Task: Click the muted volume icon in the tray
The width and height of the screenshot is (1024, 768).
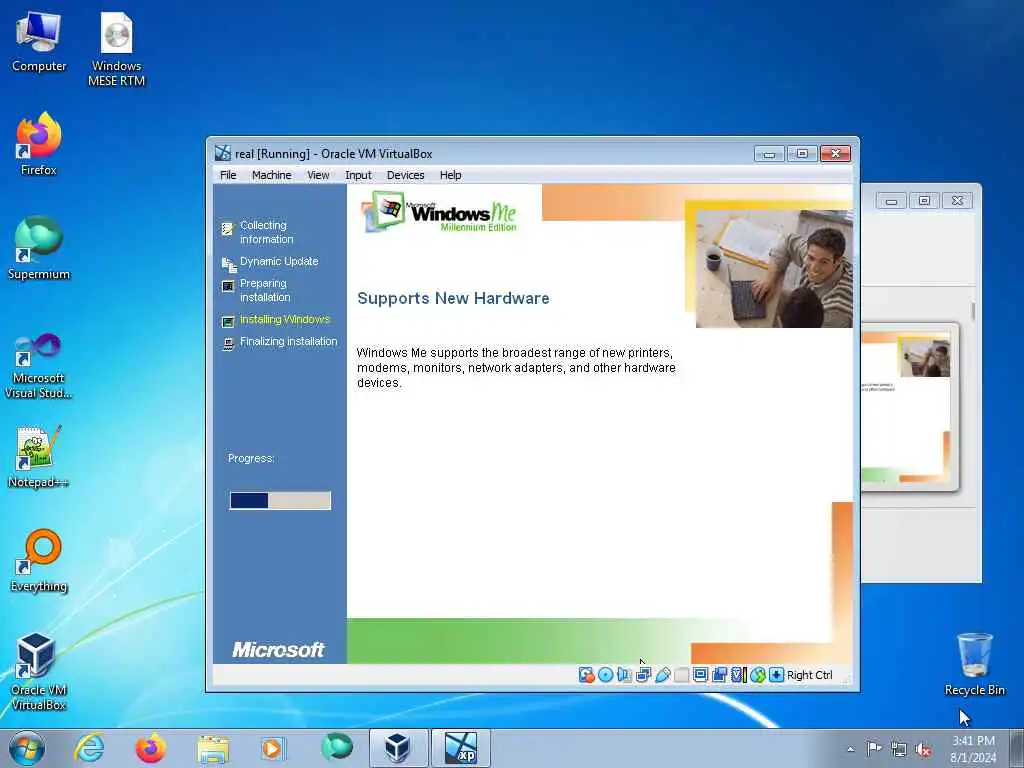Action: [x=923, y=749]
